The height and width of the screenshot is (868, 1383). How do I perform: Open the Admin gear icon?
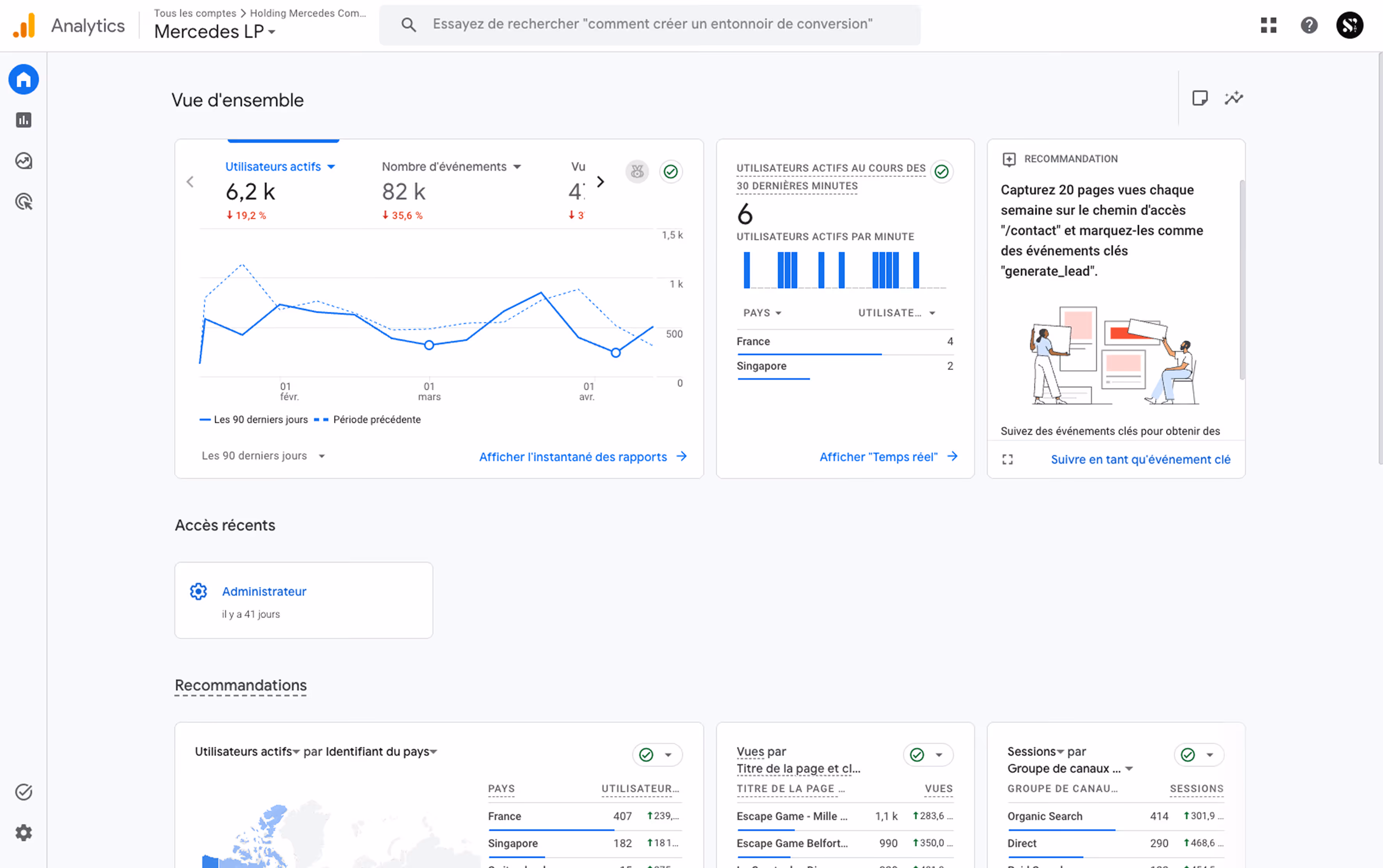click(x=23, y=832)
